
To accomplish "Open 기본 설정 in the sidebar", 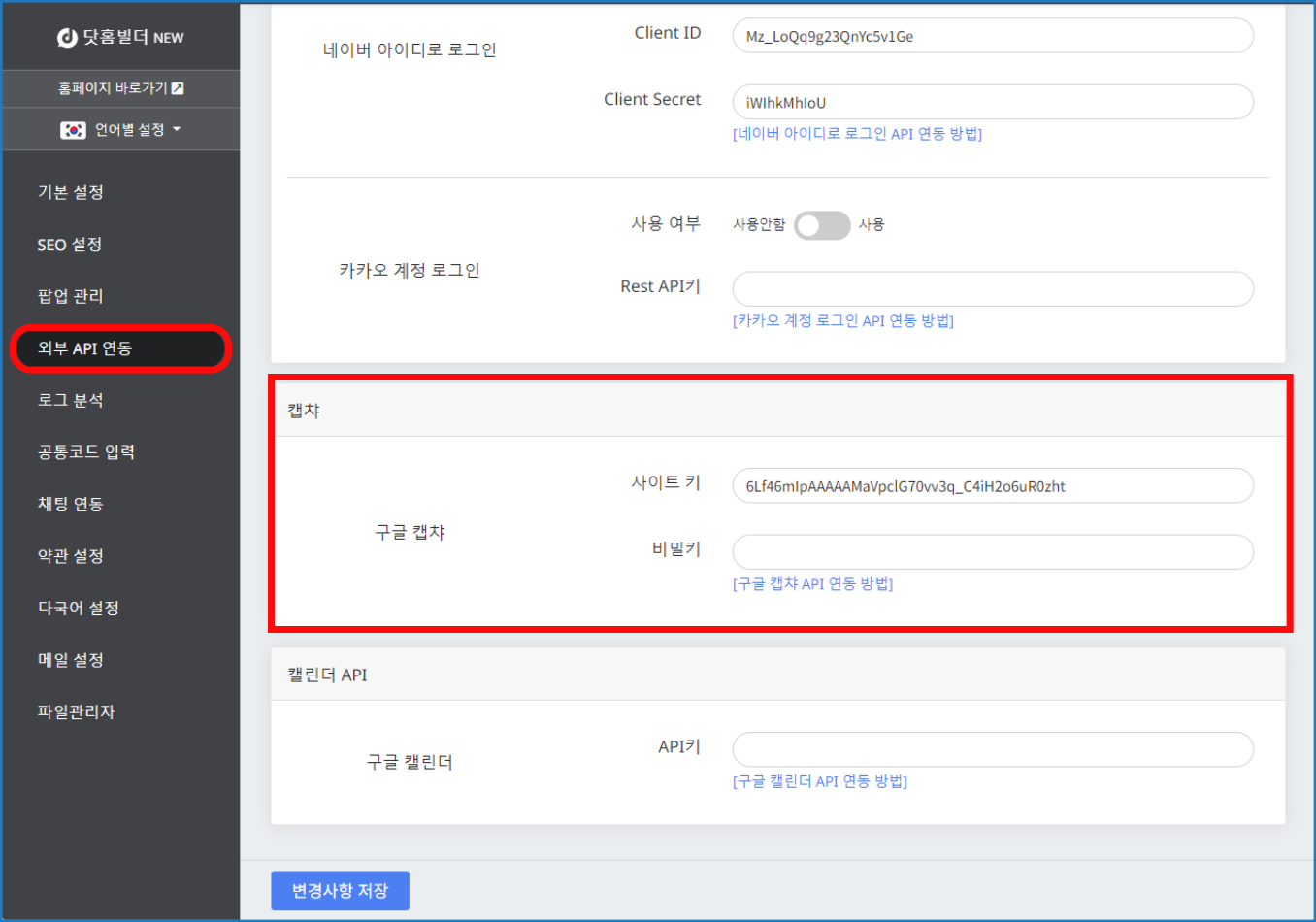I will click(x=71, y=192).
